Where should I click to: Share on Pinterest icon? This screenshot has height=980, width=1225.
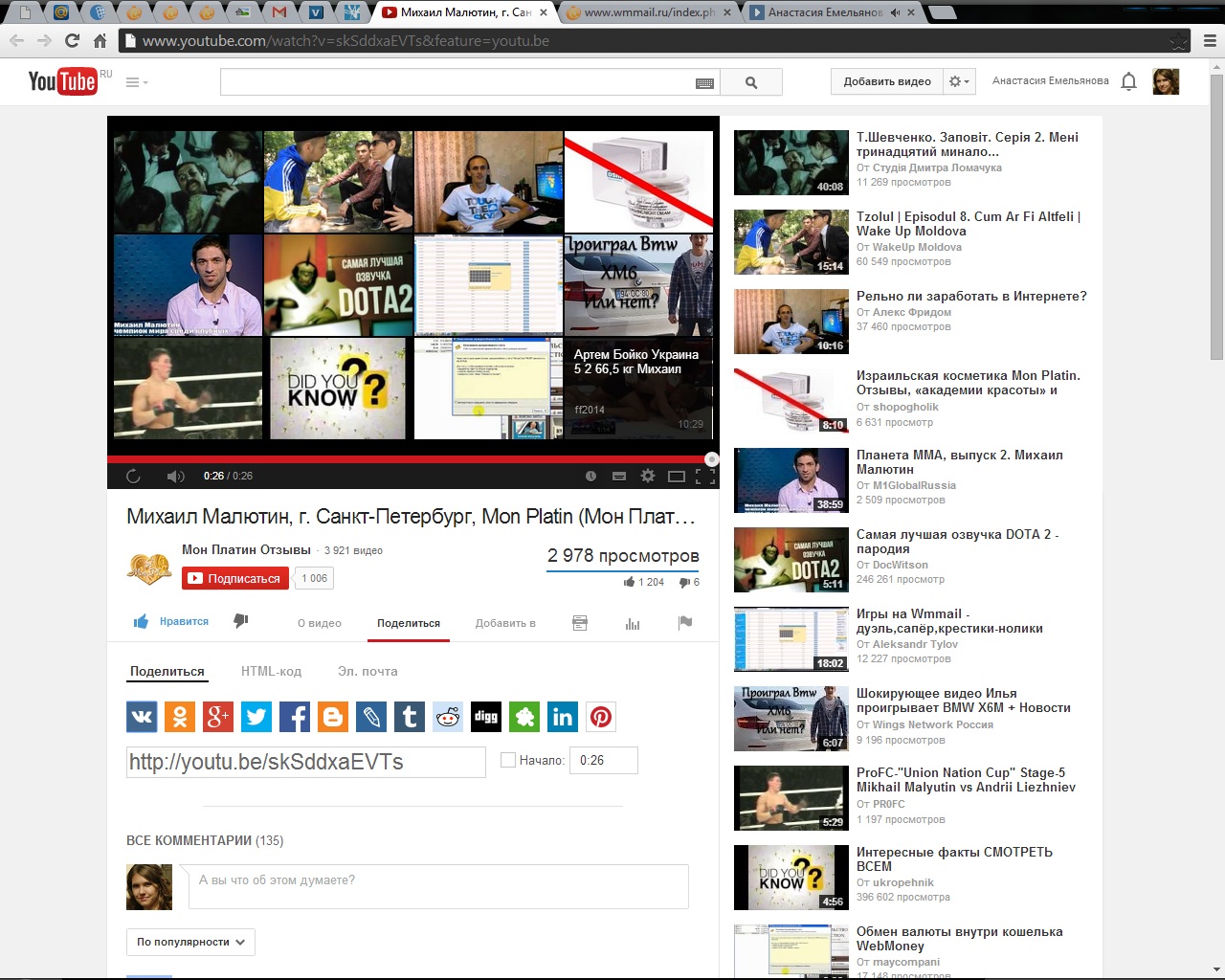coord(601,717)
